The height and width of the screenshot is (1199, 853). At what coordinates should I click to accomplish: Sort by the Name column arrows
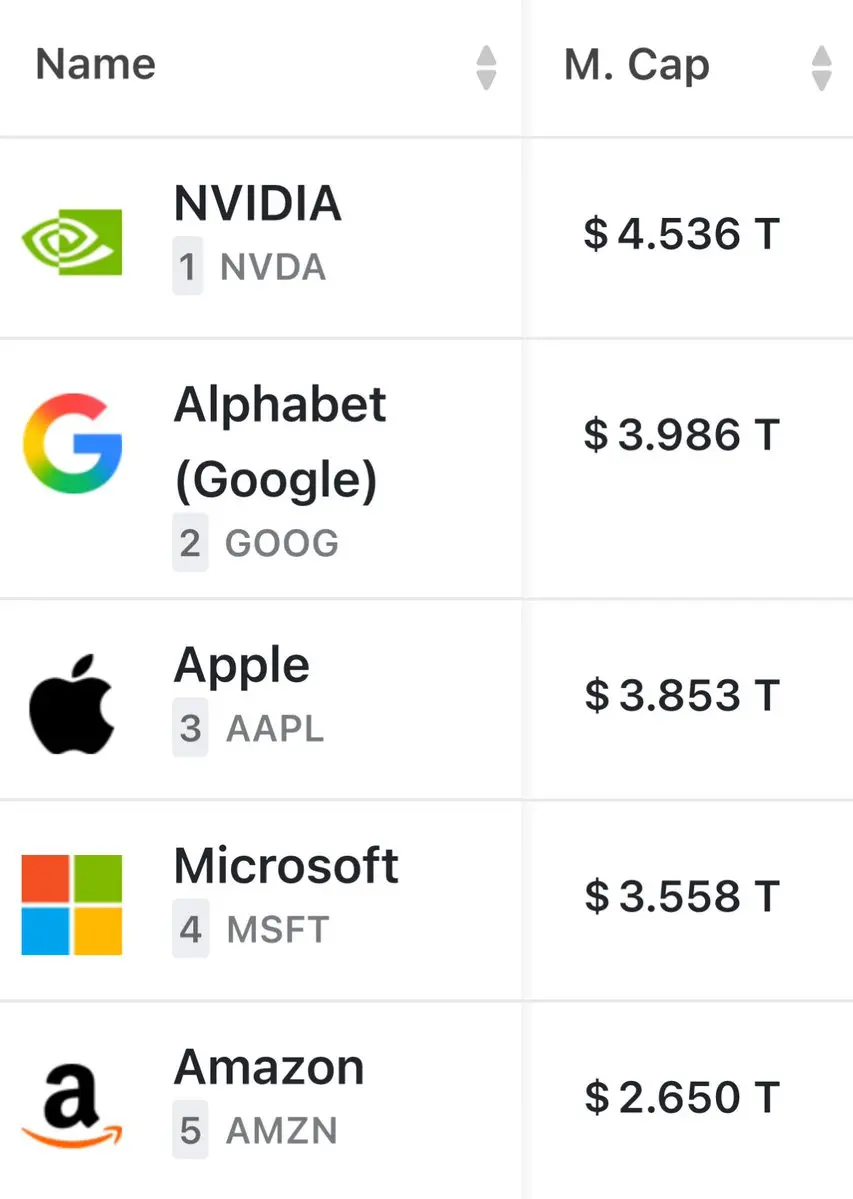(x=486, y=67)
